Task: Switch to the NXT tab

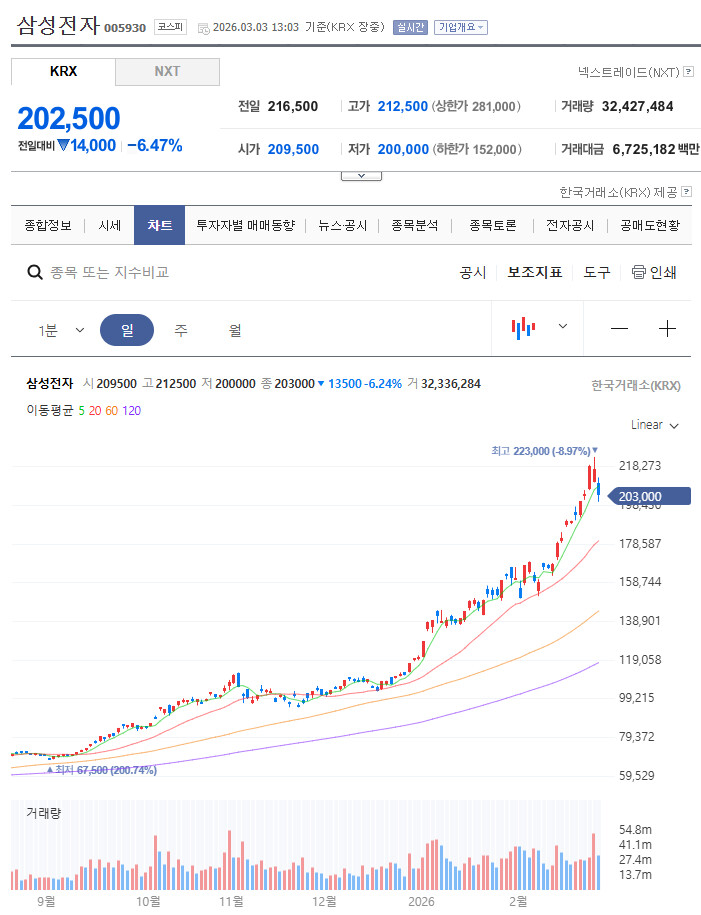Action: [x=167, y=71]
